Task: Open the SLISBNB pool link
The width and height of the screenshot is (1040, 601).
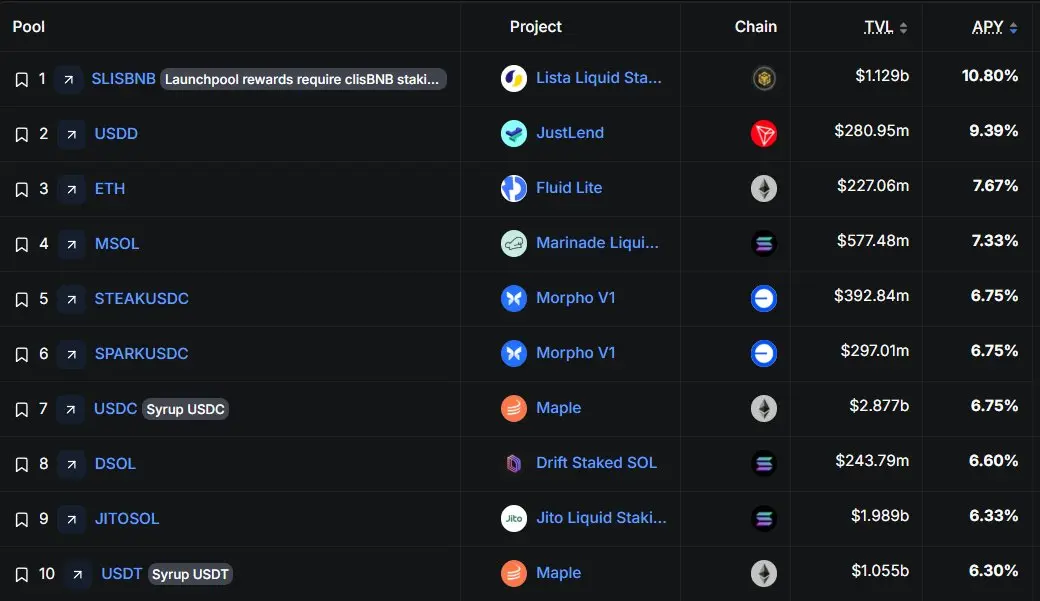Action: (123, 79)
